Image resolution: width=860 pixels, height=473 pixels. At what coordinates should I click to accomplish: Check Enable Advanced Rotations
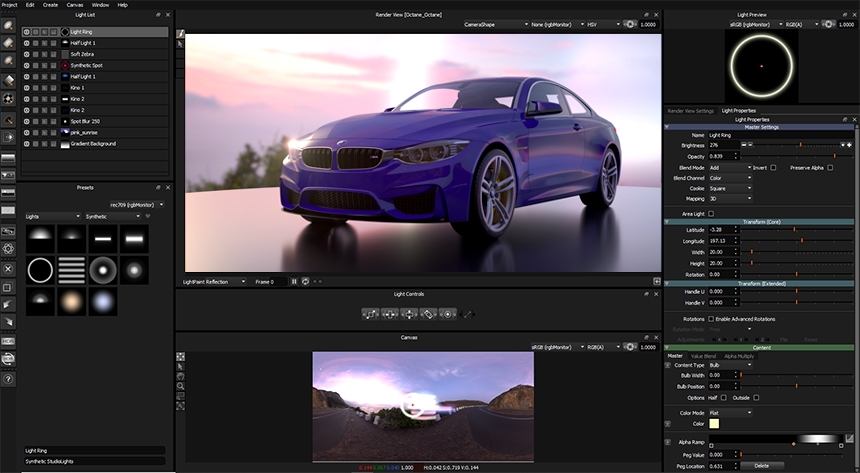[x=711, y=319]
